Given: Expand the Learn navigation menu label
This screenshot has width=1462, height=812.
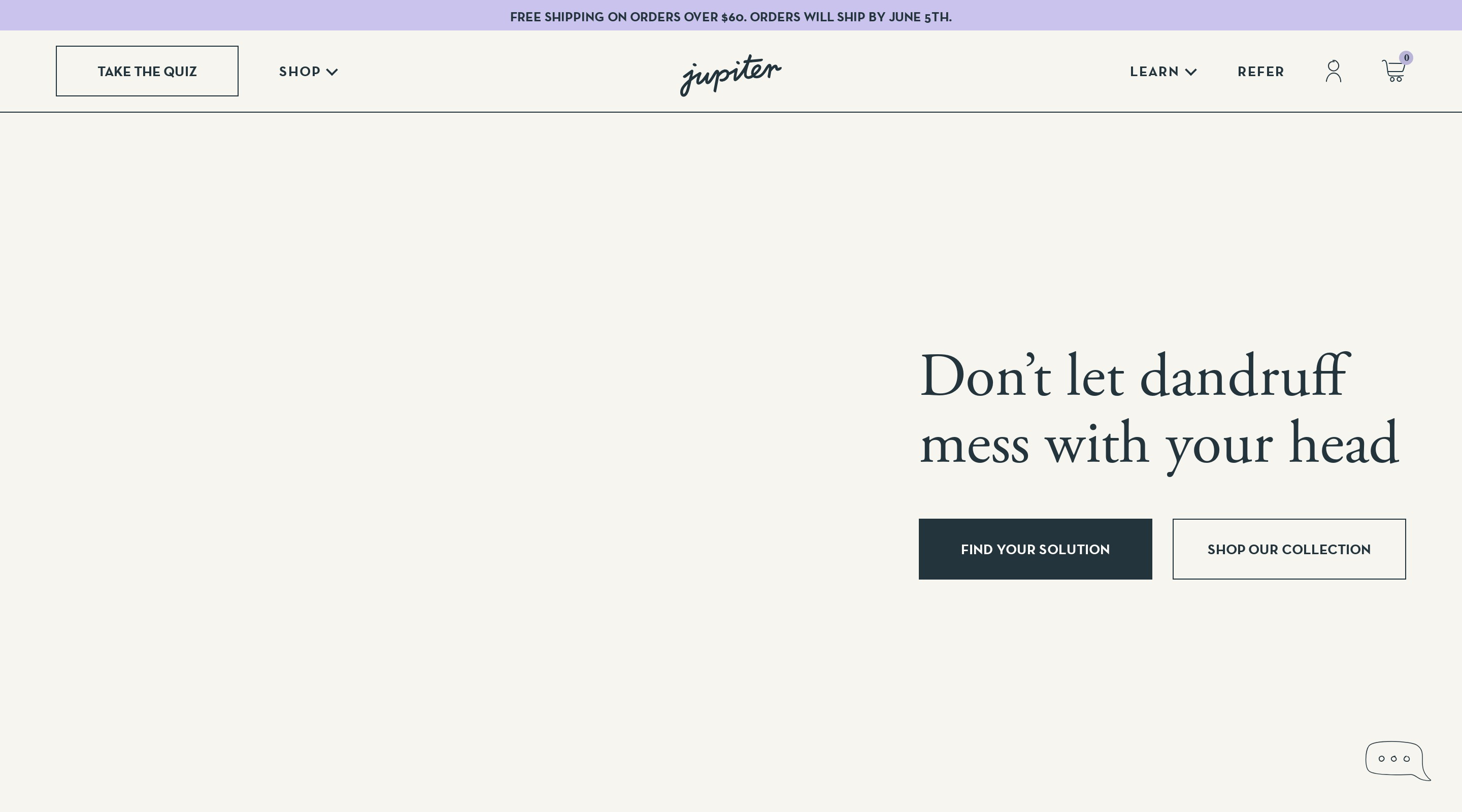Looking at the screenshot, I should pyautogui.click(x=1154, y=72).
